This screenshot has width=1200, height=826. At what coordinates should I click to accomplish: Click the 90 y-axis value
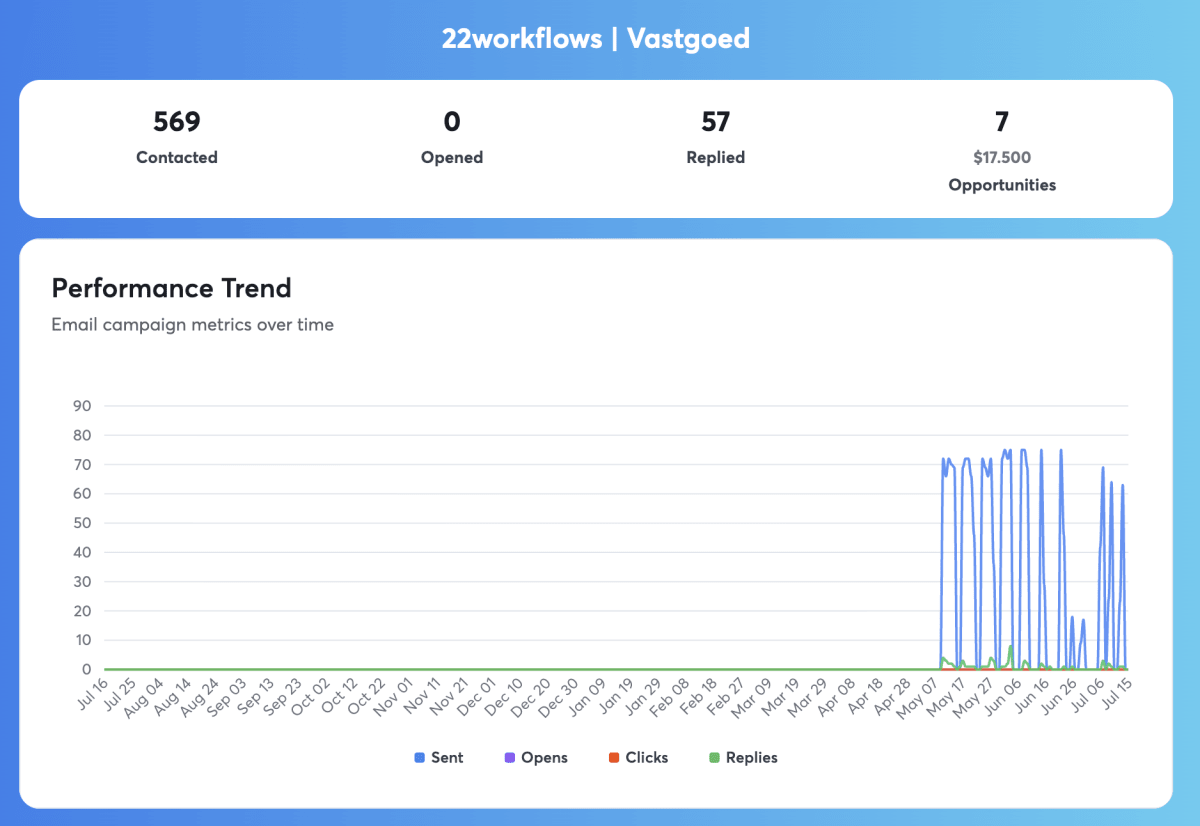[82, 406]
